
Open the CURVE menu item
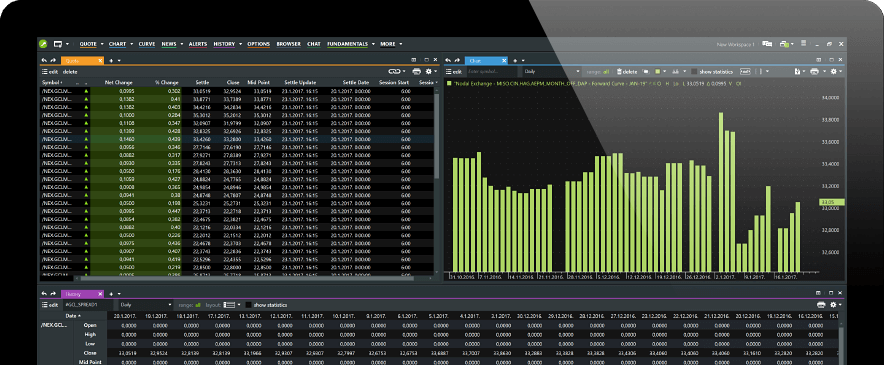pos(147,43)
